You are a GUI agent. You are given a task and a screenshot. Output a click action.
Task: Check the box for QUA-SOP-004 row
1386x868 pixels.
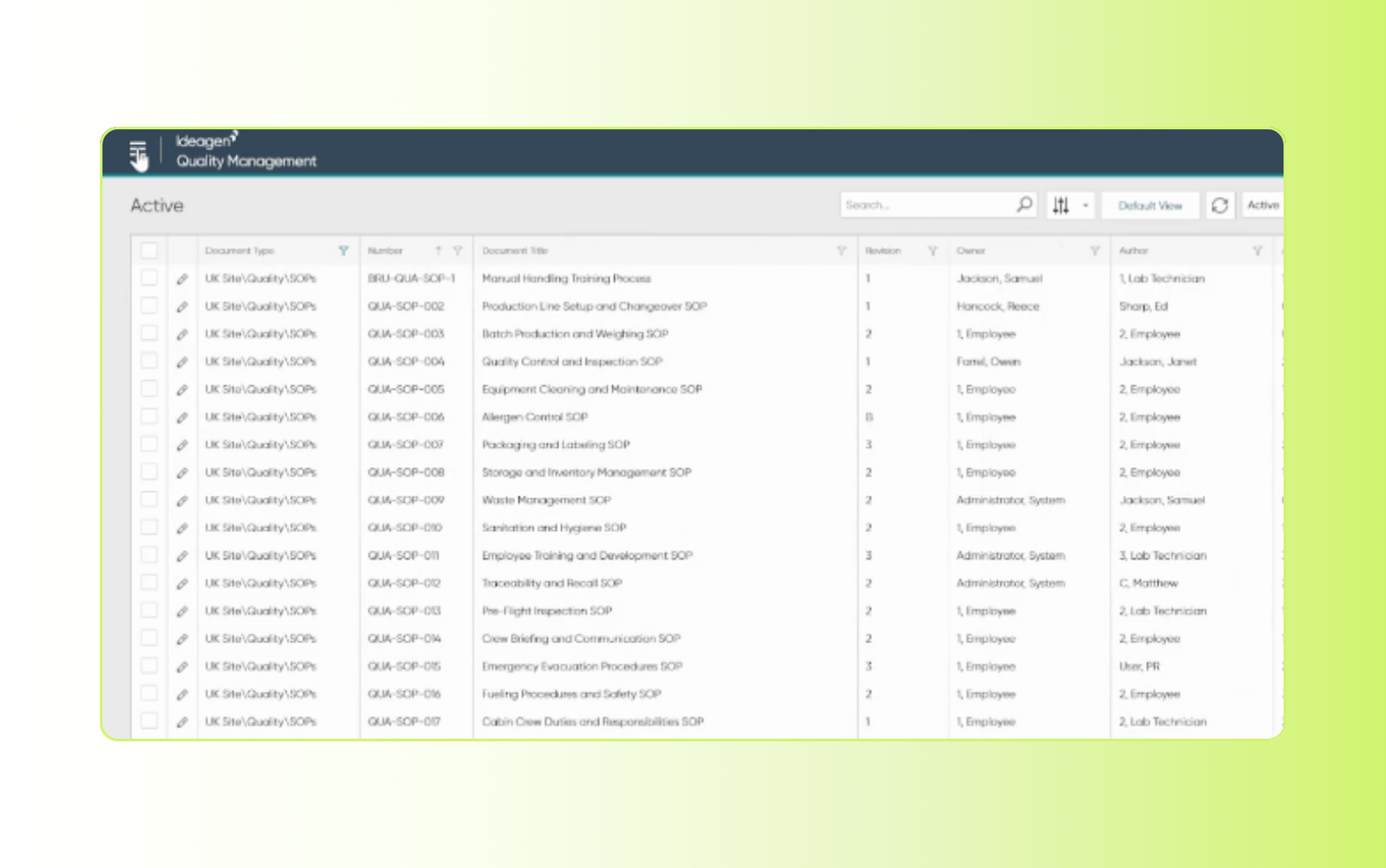point(149,361)
